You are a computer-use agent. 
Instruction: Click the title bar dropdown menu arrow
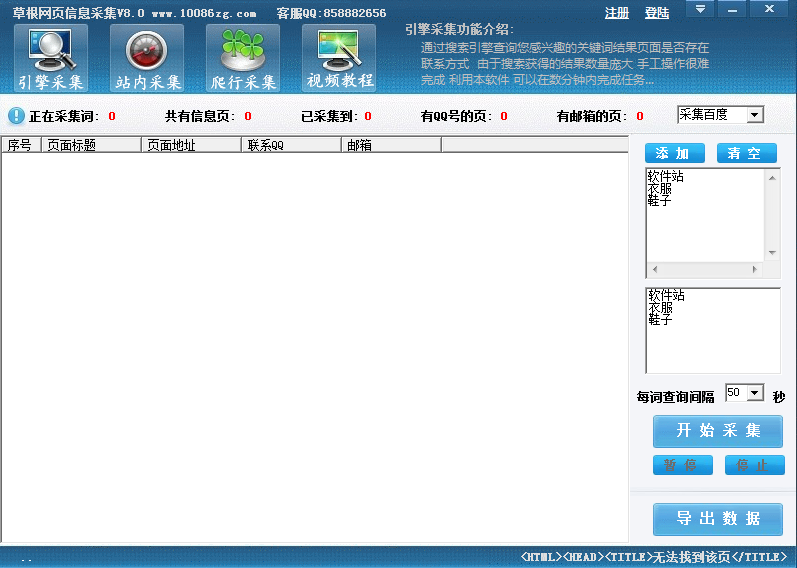click(700, 9)
